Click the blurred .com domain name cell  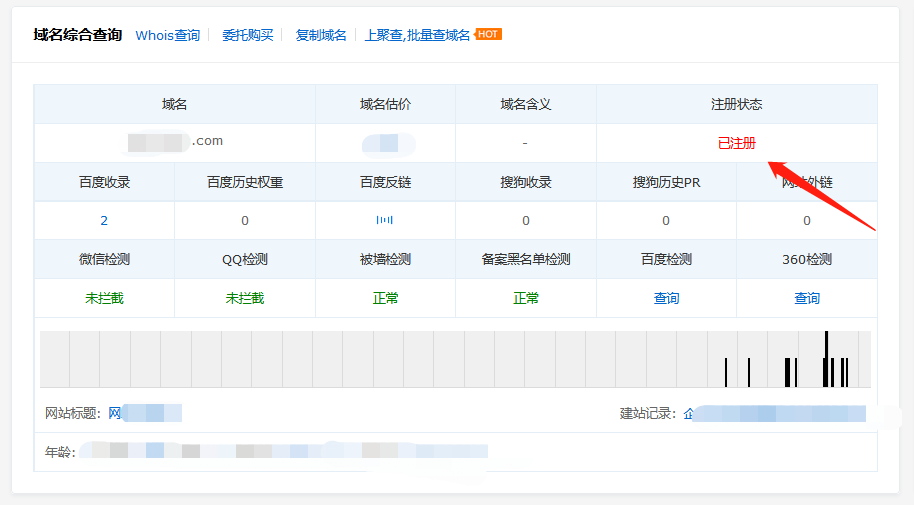click(x=175, y=142)
